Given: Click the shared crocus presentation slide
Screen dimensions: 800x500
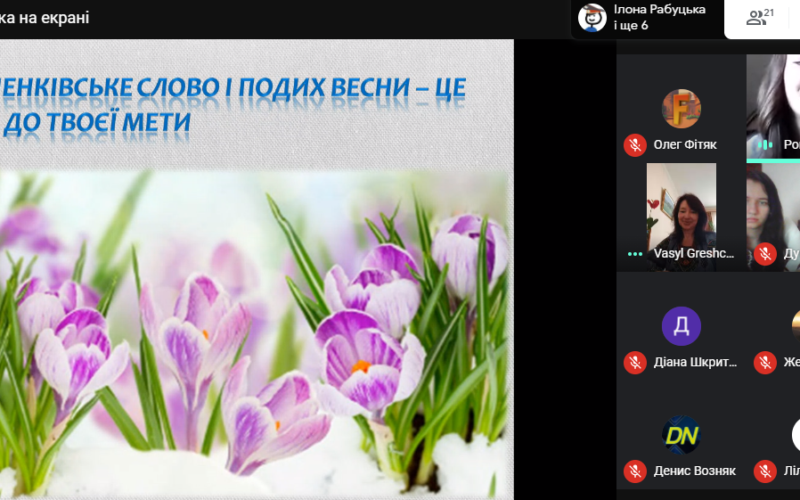Looking at the screenshot, I should 256,300.
